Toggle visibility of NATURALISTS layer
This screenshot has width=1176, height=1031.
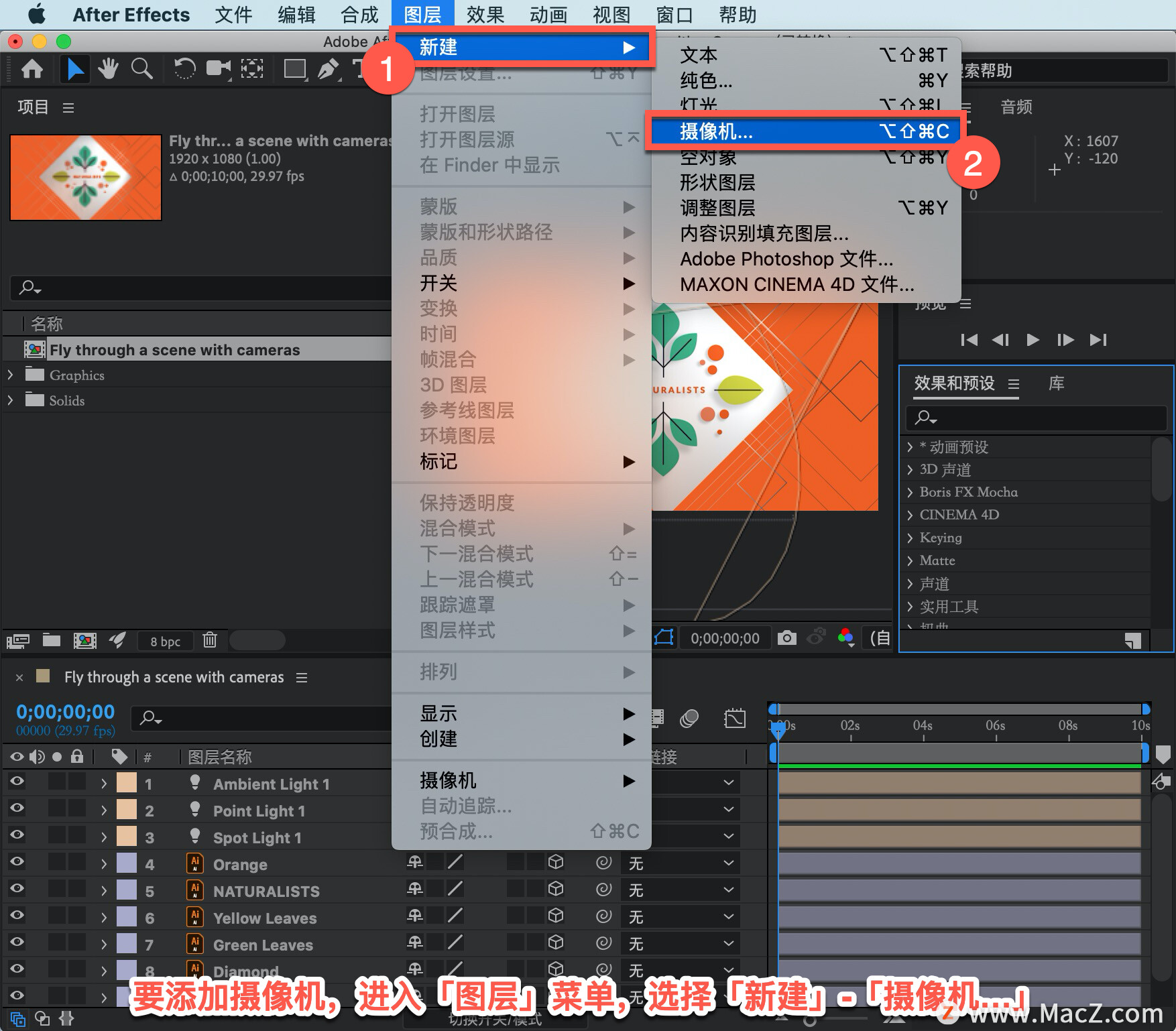17,888
